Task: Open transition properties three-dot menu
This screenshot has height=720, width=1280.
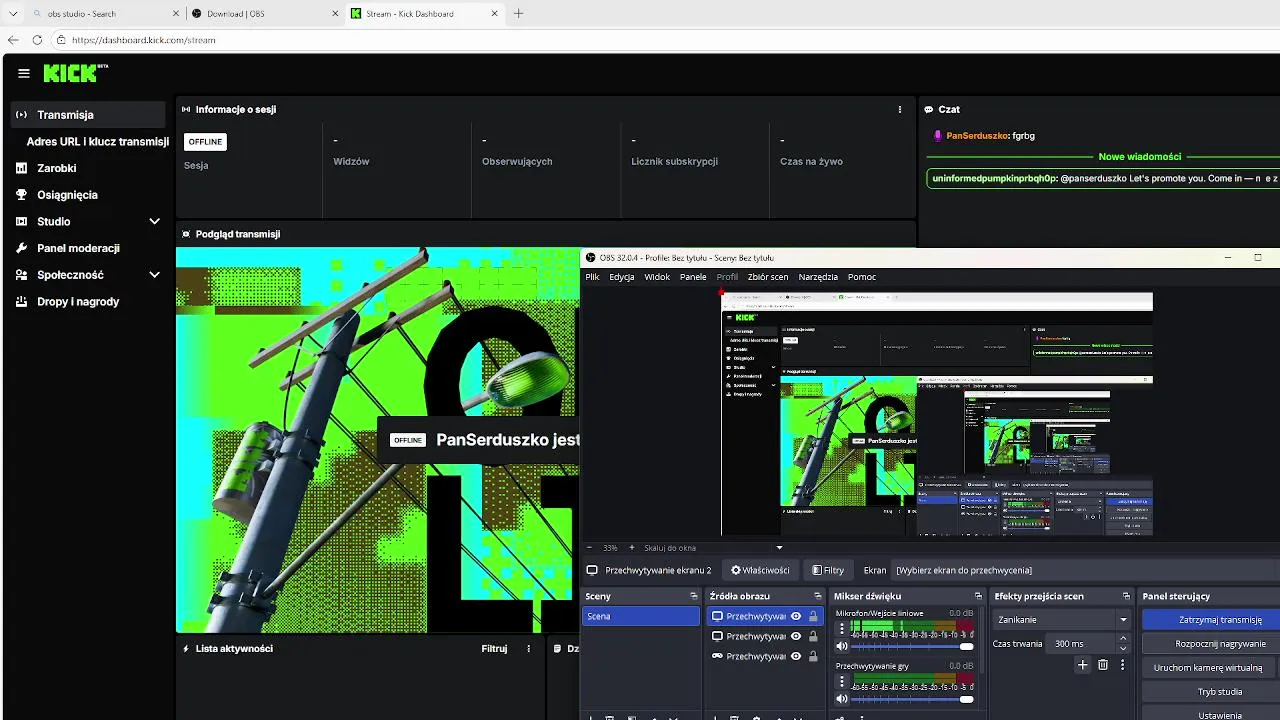Action: pyautogui.click(x=1122, y=665)
